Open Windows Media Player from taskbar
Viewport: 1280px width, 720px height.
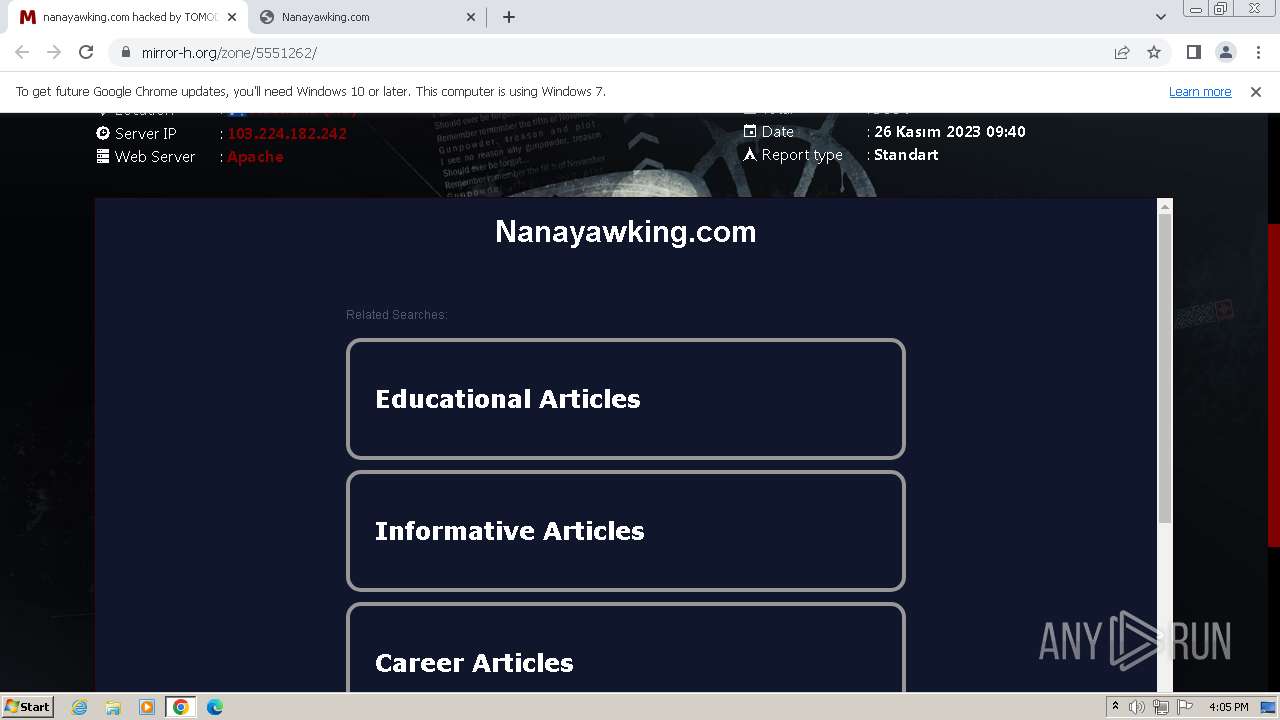(x=147, y=707)
